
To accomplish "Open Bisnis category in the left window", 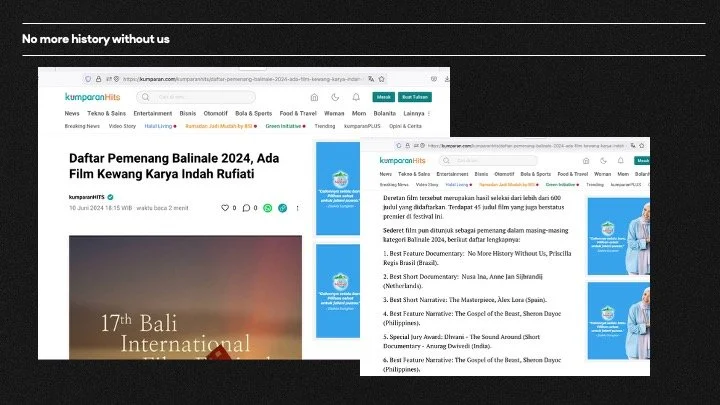I will [188, 113].
